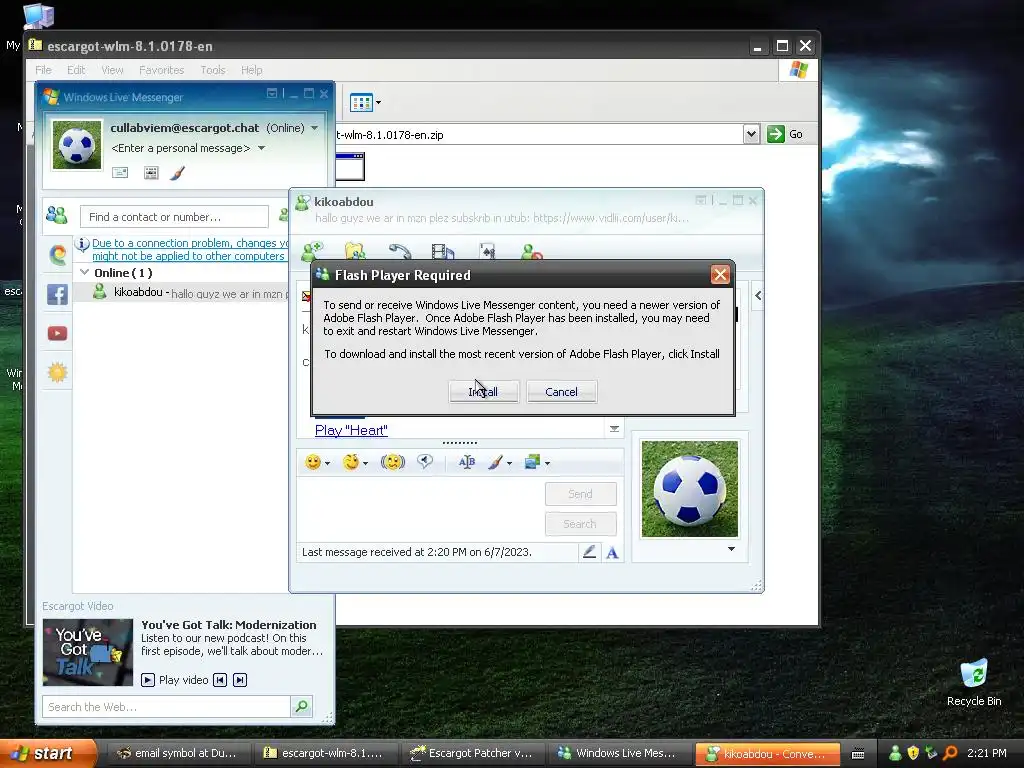
Task: Collapse the side panel with arrow
Action: coord(758,296)
